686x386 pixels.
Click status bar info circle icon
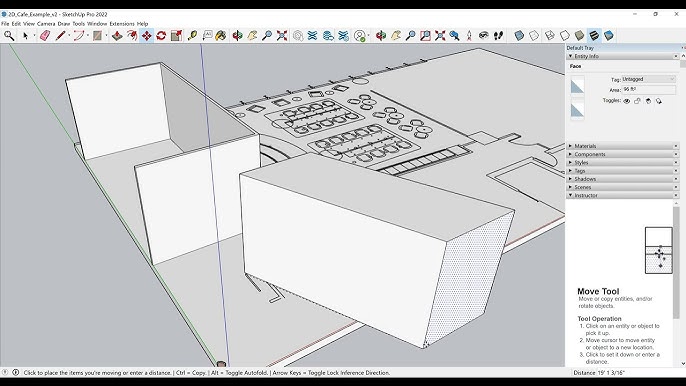pyautogui.click(x=16, y=372)
